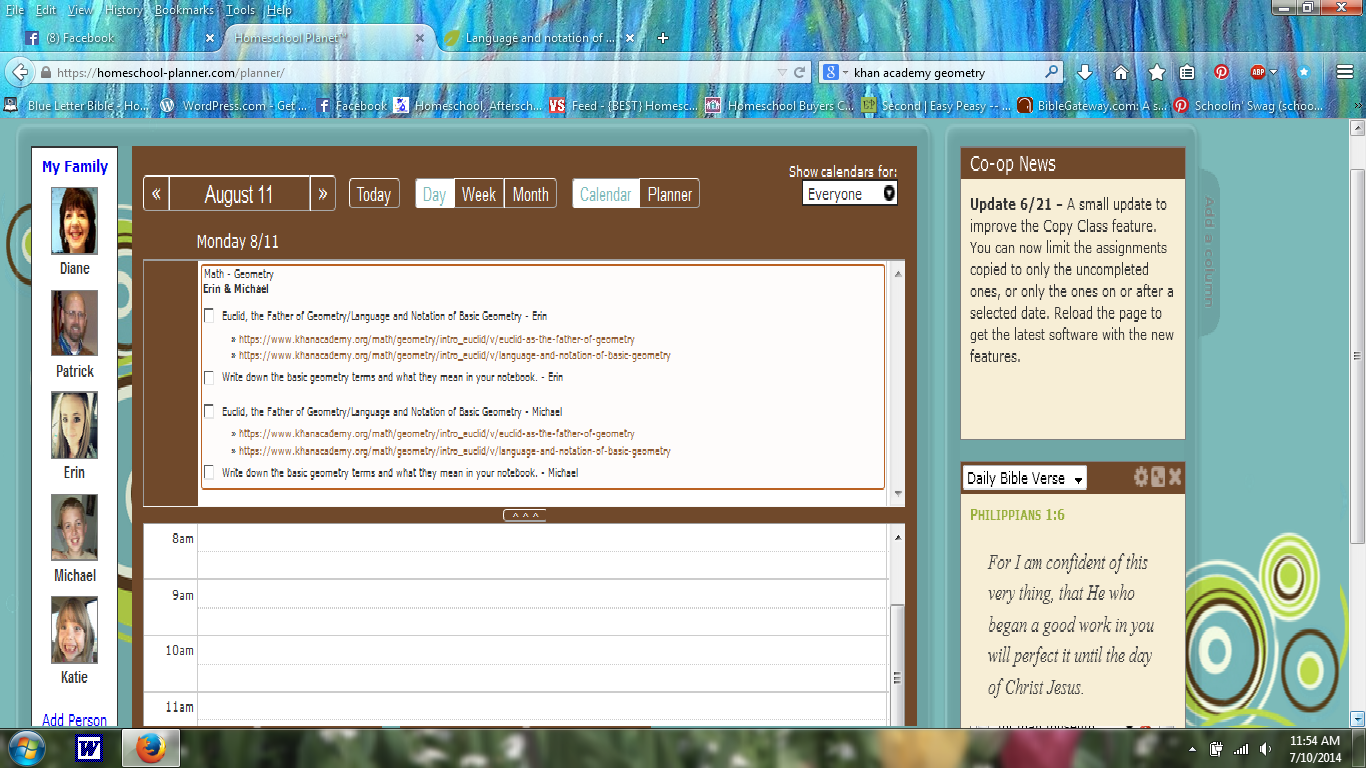Image resolution: width=1366 pixels, height=768 pixels.
Task: Open the Firefox hamburger menu
Action: pos(1345,72)
